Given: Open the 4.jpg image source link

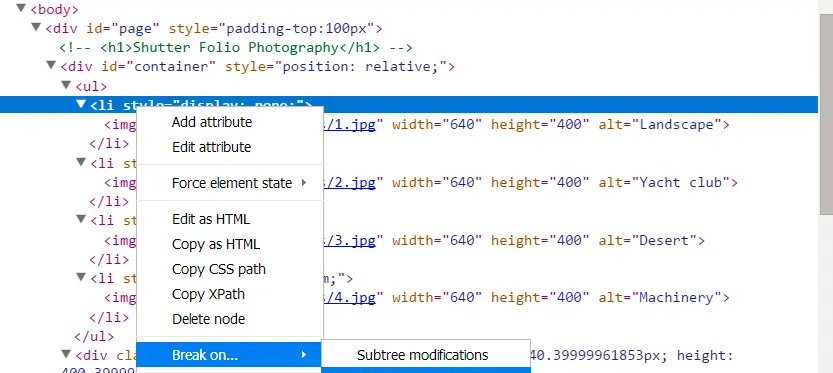Looking at the screenshot, I should [353, 297].
